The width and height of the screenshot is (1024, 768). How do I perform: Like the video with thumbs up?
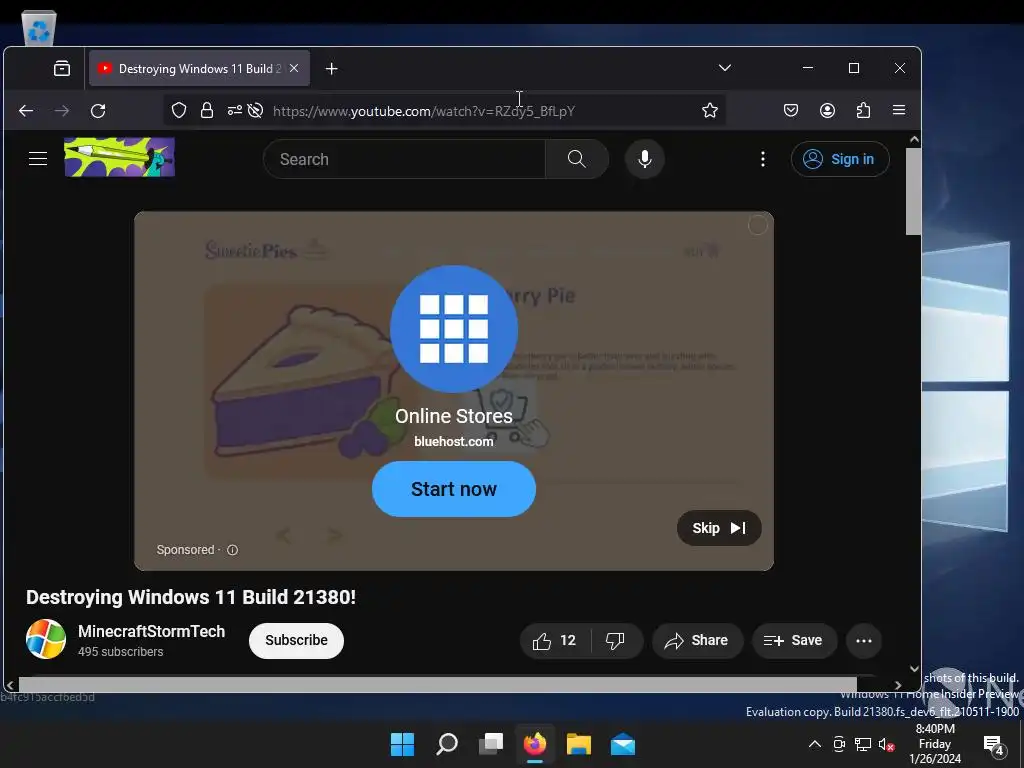[554, 641]
